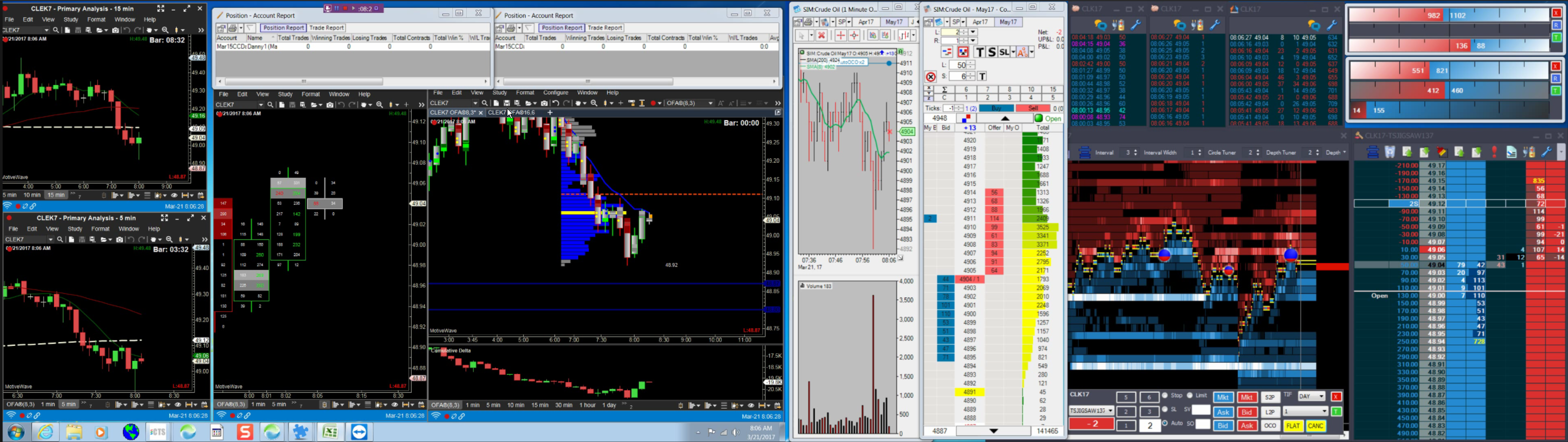Open the calendar icon below the 15 min chart
The height and width of the screenshot is (442, 1568).
coord(200,195)
